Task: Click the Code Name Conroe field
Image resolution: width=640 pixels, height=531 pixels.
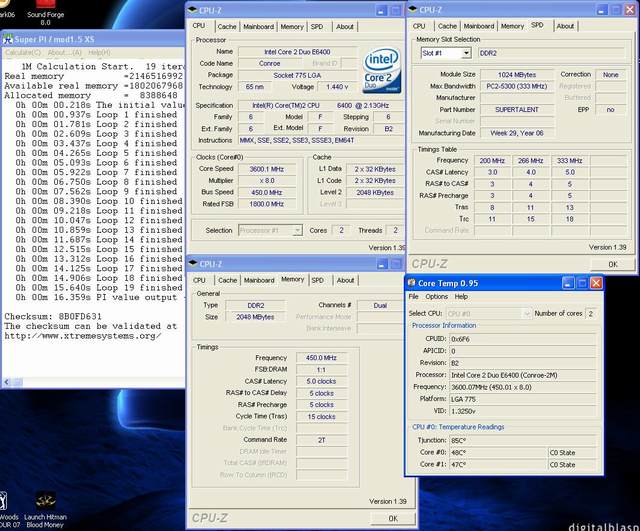Action: 269,63
